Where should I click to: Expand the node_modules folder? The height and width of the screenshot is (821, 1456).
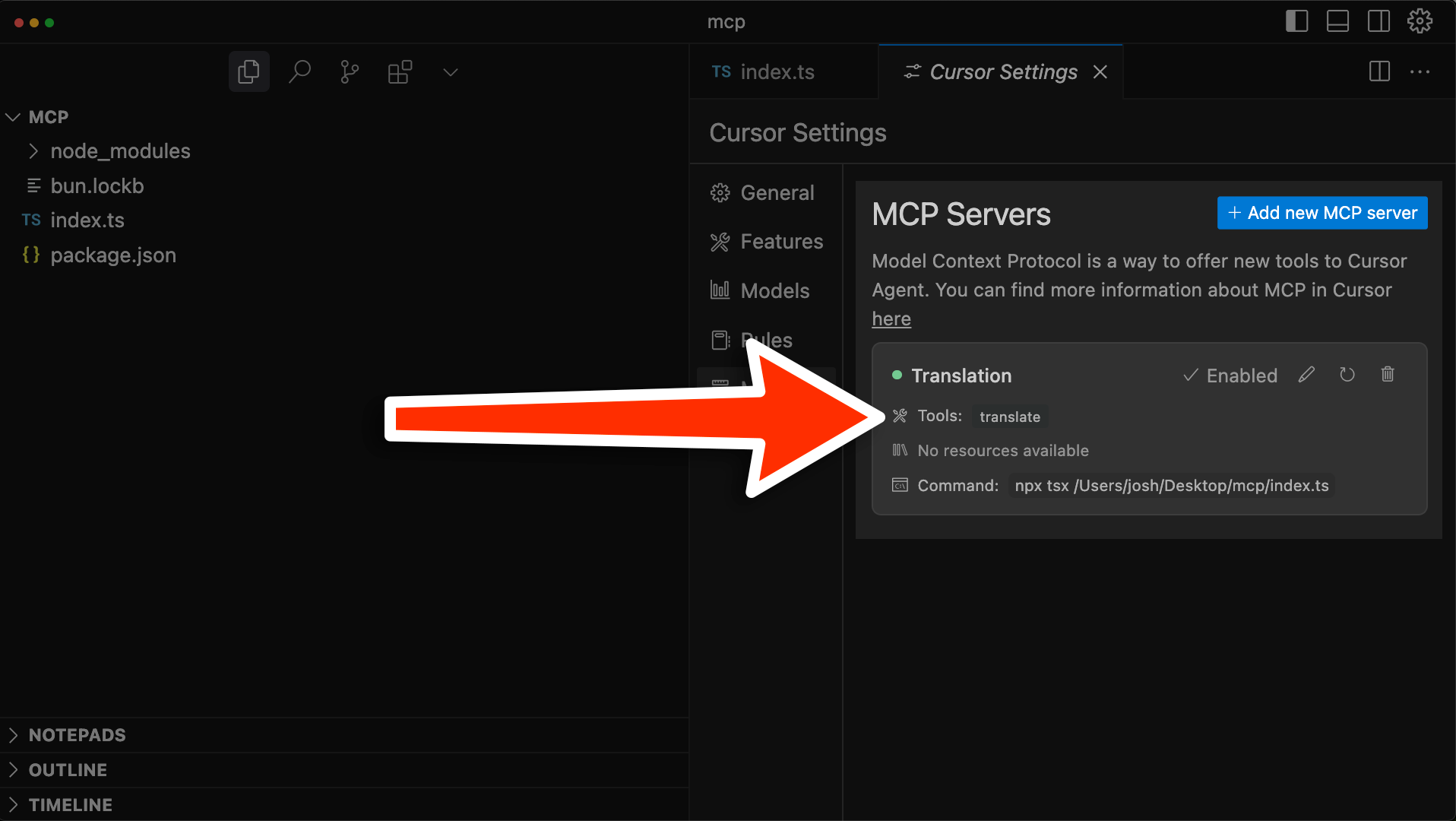point(120,151)
